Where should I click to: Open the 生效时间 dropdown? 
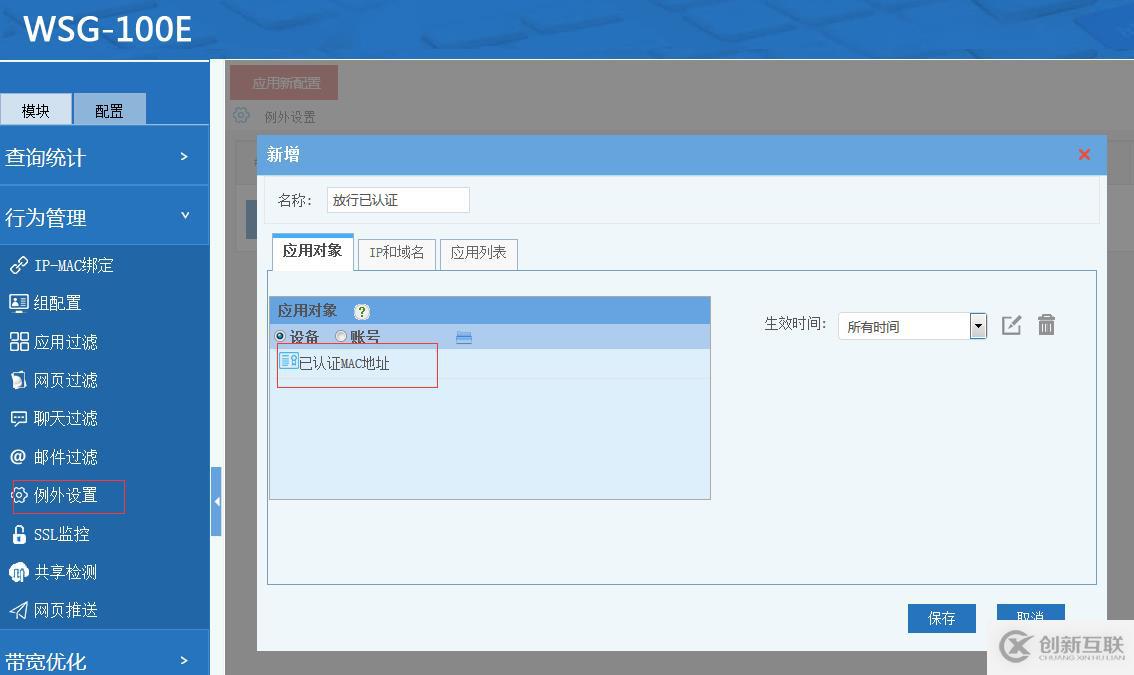coord(978,326)
